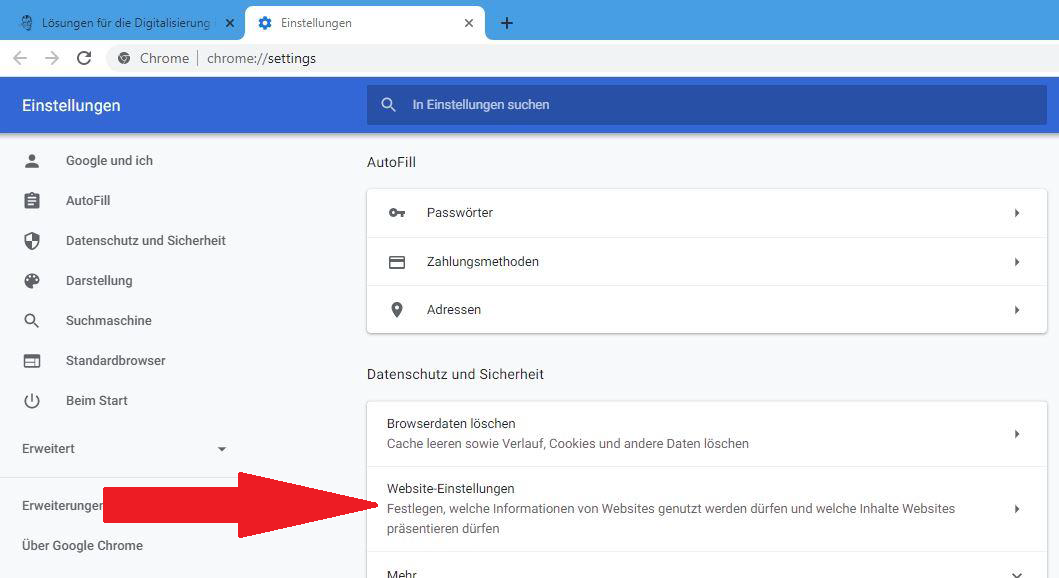Viewport: 1059px width, 588px height.
Task: Click the shield icon for Datenschutz und Sicherheit
Action: click(32, 241)
